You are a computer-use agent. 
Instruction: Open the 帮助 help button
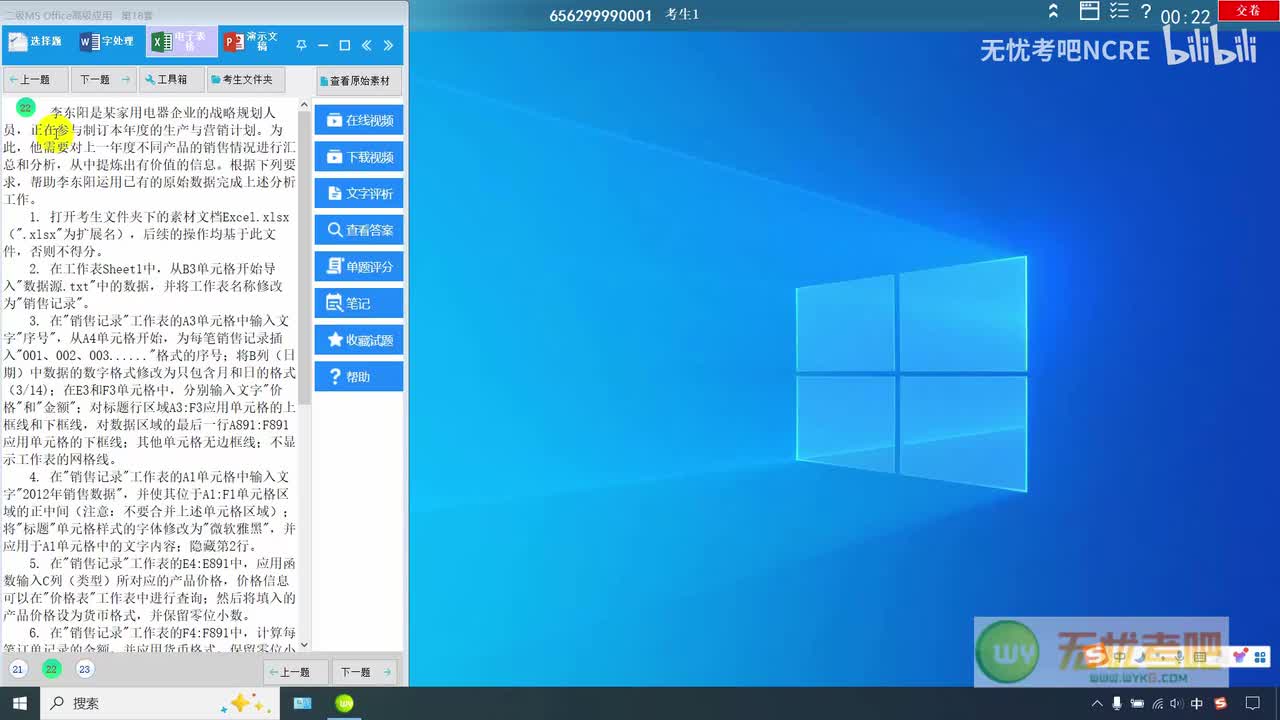pos(359,376)
